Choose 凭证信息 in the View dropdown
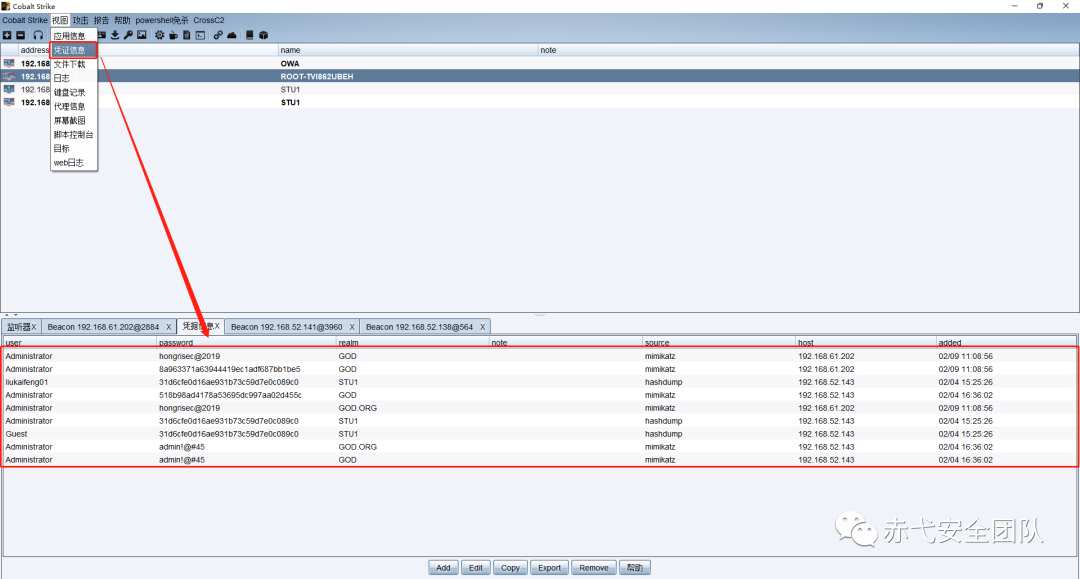The width and height of the screenshot is (1080, 579). (73, 50)
